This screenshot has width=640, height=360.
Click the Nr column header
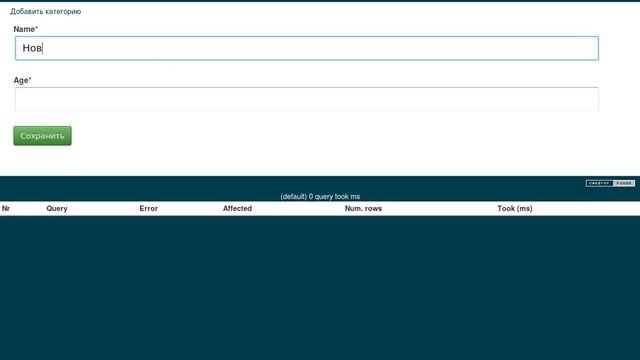(6, 209)
